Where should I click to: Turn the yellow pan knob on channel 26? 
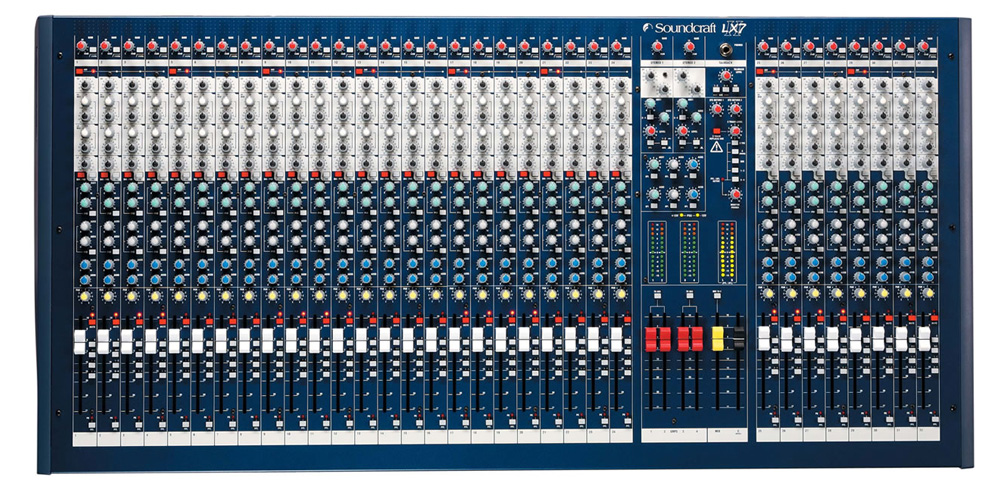pyautogui.click(x=791, y=293)
